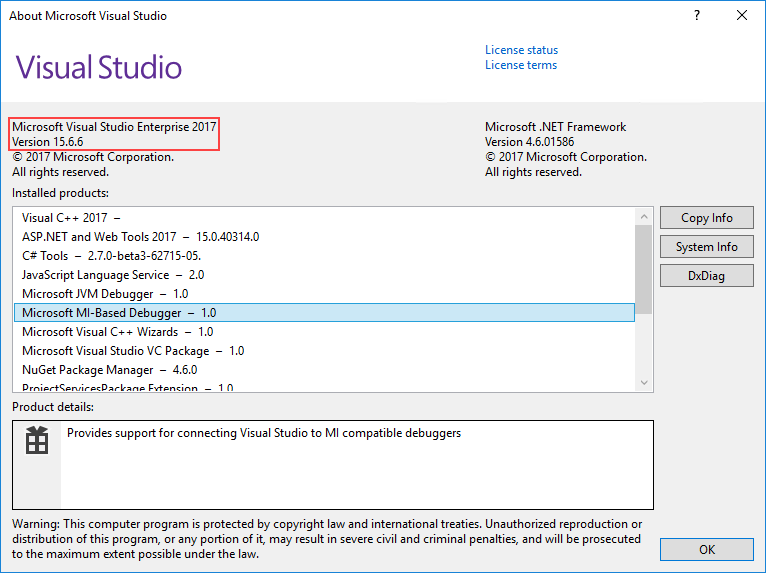Launch DxDiag
Viewport: 766px width, 573px height.
click(x=706, y=276)
